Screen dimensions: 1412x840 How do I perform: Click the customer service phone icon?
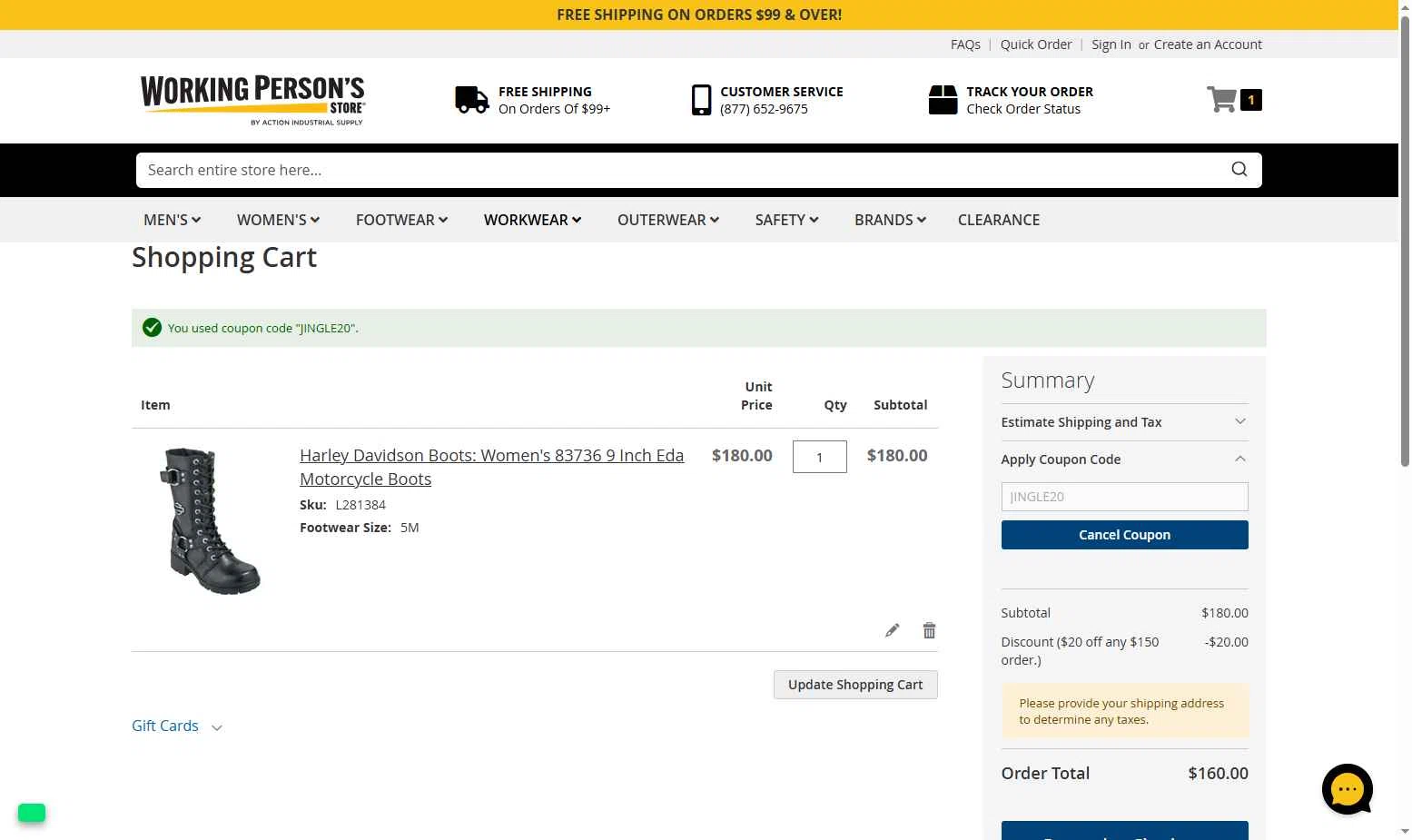(701, 100)
